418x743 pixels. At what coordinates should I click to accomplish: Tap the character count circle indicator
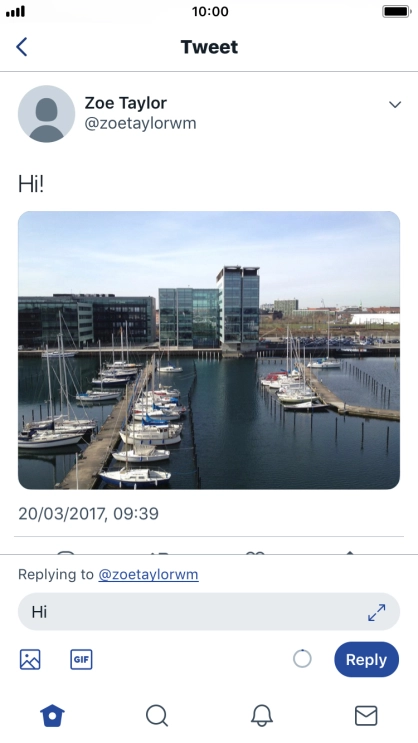302,659
